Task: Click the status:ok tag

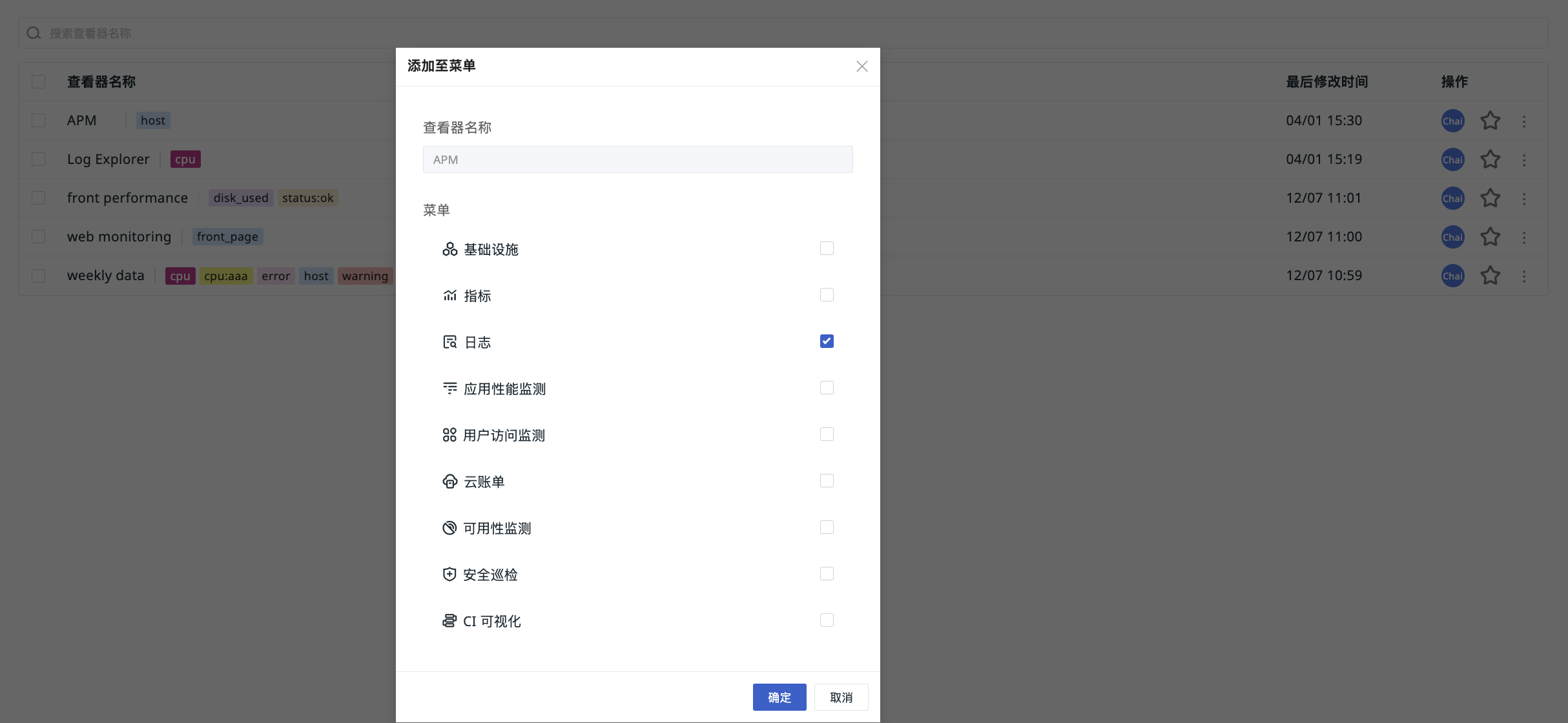Action: click(x=307, y=198)
